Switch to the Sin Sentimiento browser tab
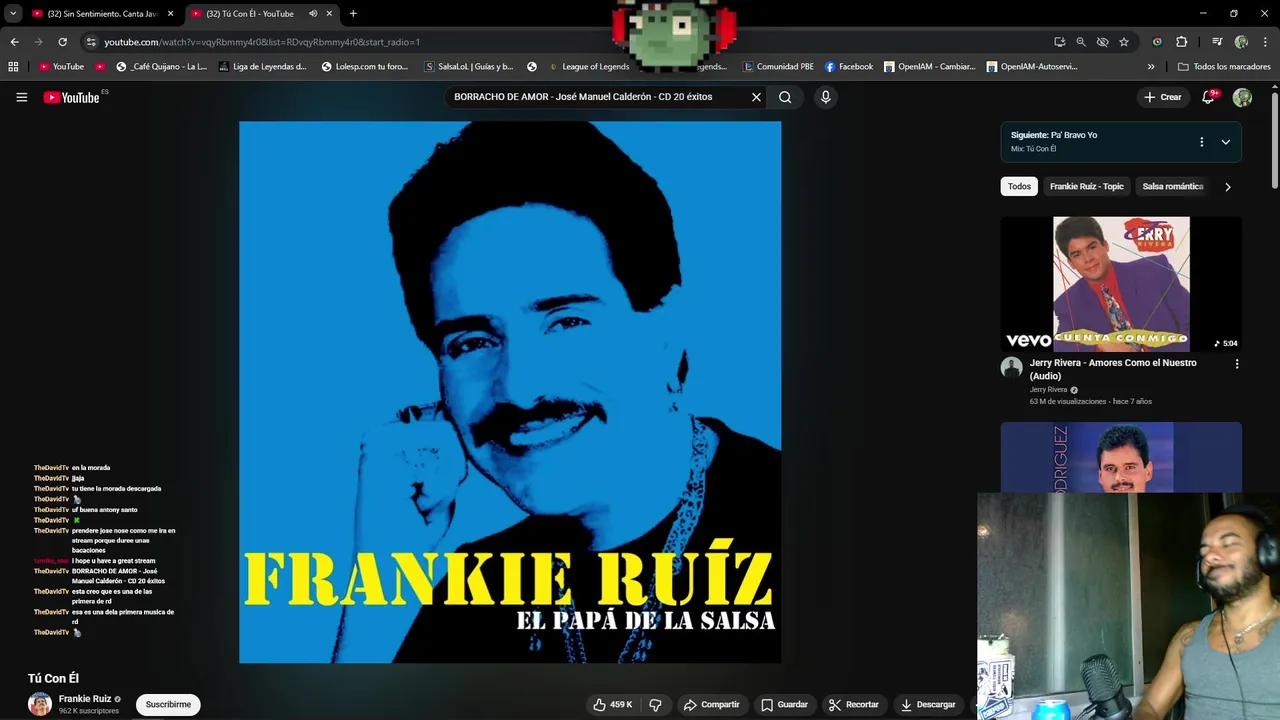 point(98,14)
